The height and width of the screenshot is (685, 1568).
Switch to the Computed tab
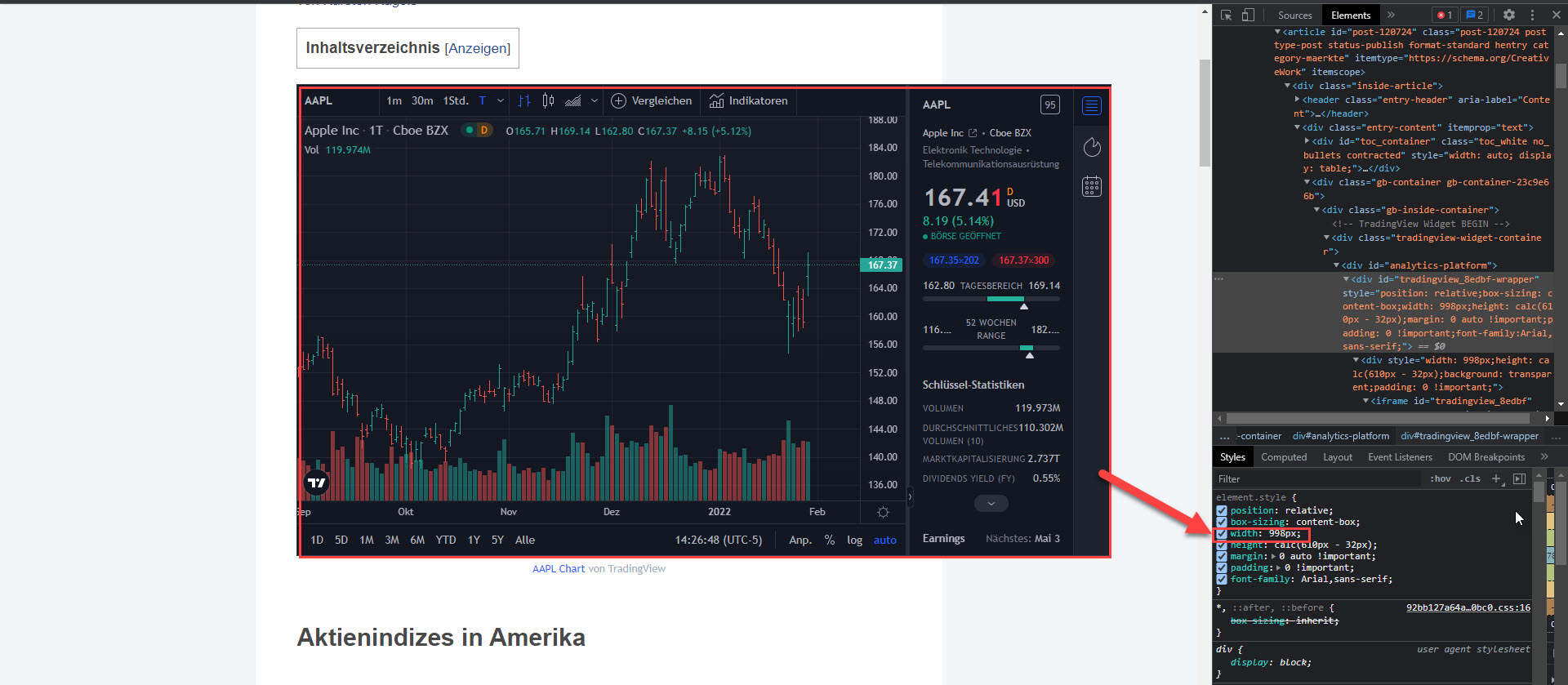tap(1284, 457)
